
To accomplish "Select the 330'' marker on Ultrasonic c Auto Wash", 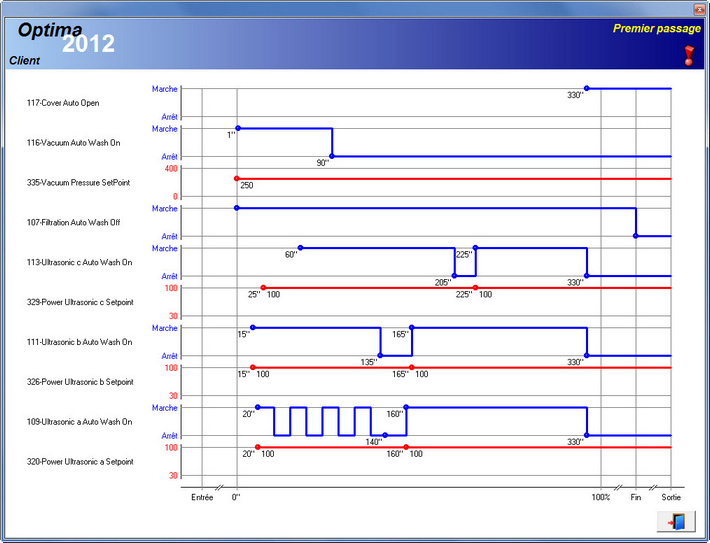I will [x=586, y=276].
